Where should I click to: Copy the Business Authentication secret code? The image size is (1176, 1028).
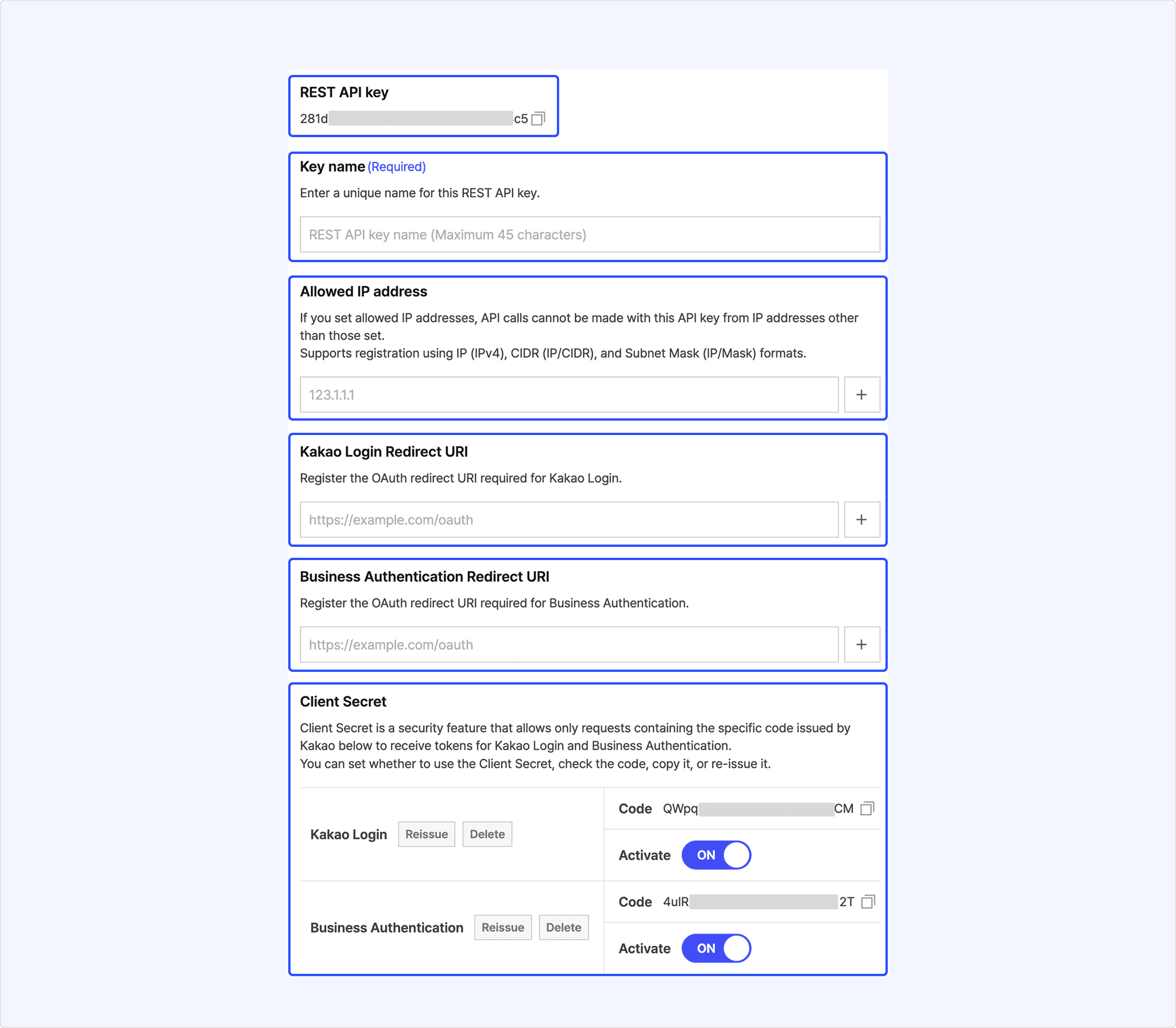(x=868, y=902)
